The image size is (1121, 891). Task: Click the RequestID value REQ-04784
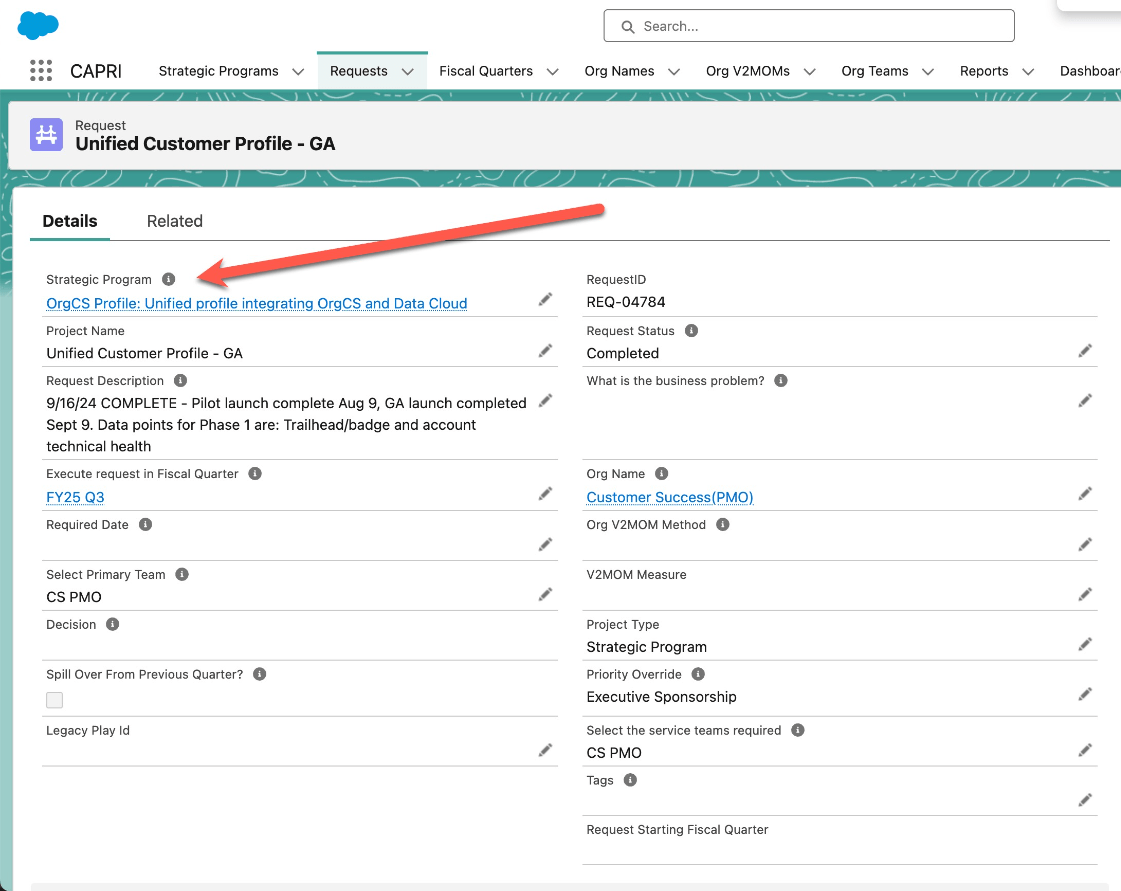pos(626,302)
